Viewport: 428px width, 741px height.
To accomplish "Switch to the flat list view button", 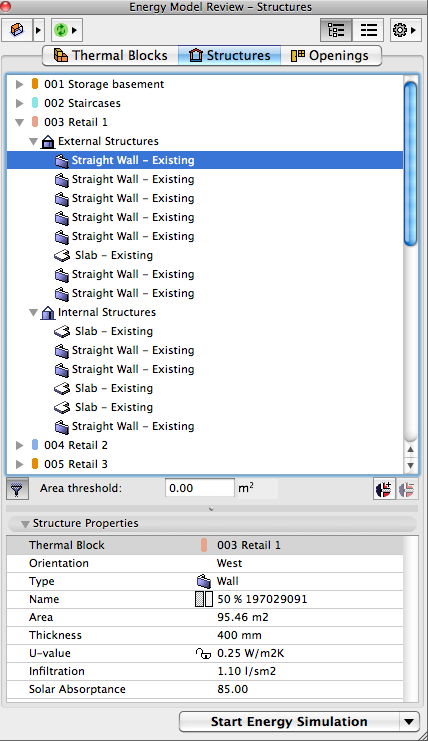I will tap(368, 30).
